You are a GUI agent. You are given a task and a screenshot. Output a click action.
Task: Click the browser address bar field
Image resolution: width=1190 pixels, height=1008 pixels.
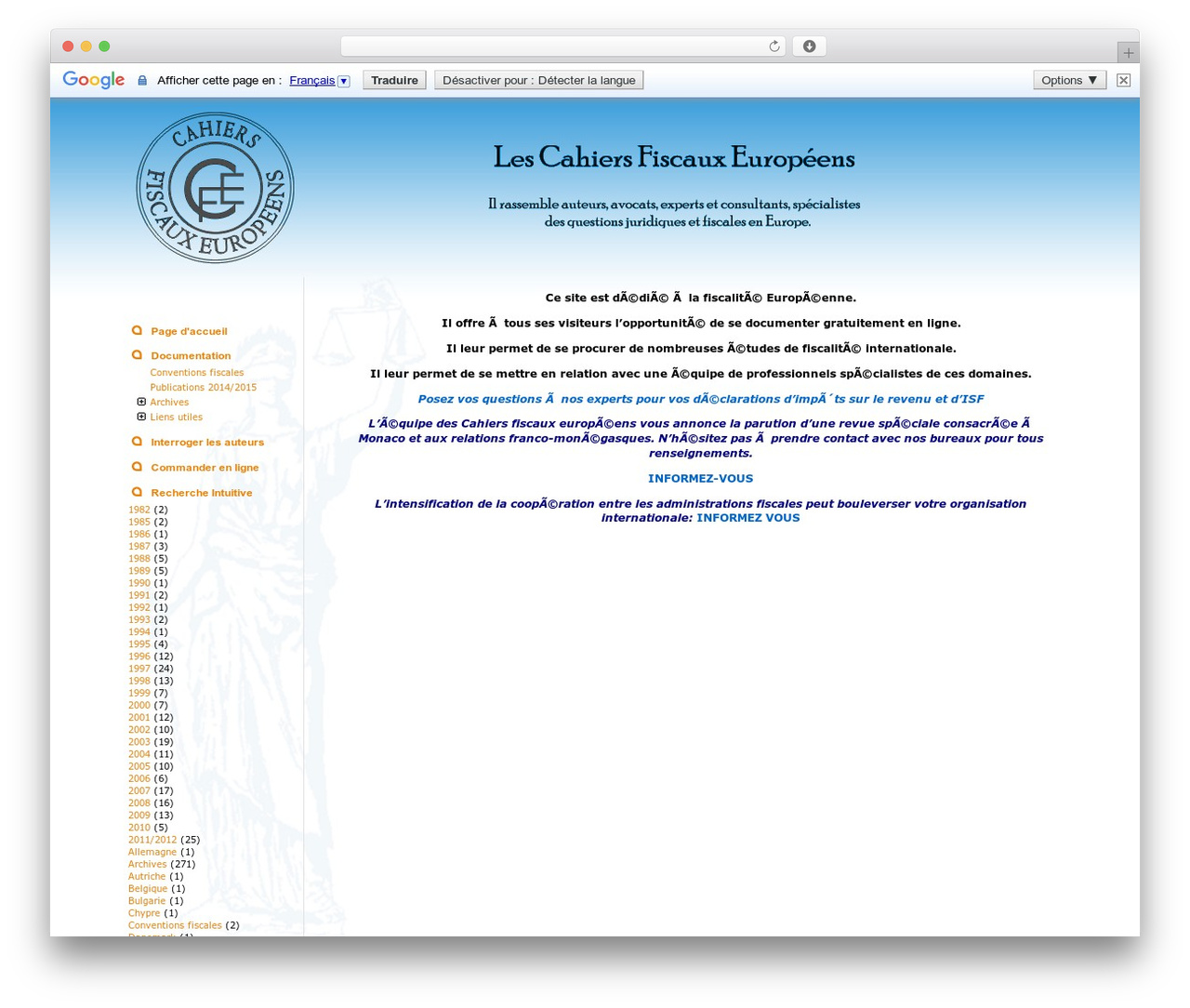click(562, 46)
